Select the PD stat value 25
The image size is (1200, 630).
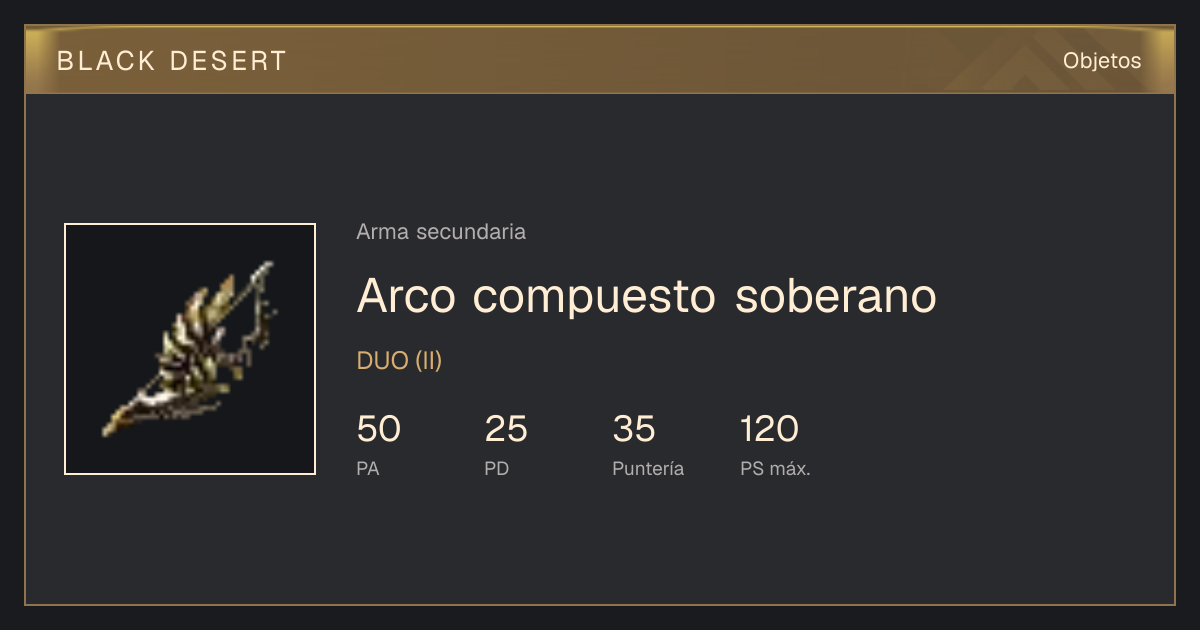point(506,429)
